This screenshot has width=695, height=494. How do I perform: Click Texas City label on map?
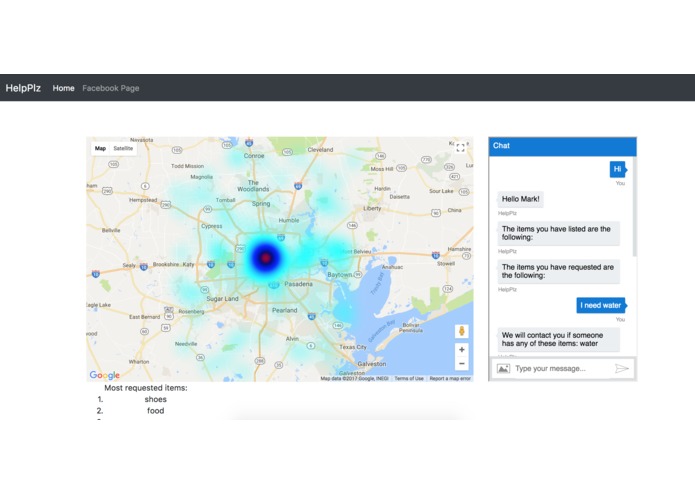[353, 347]
